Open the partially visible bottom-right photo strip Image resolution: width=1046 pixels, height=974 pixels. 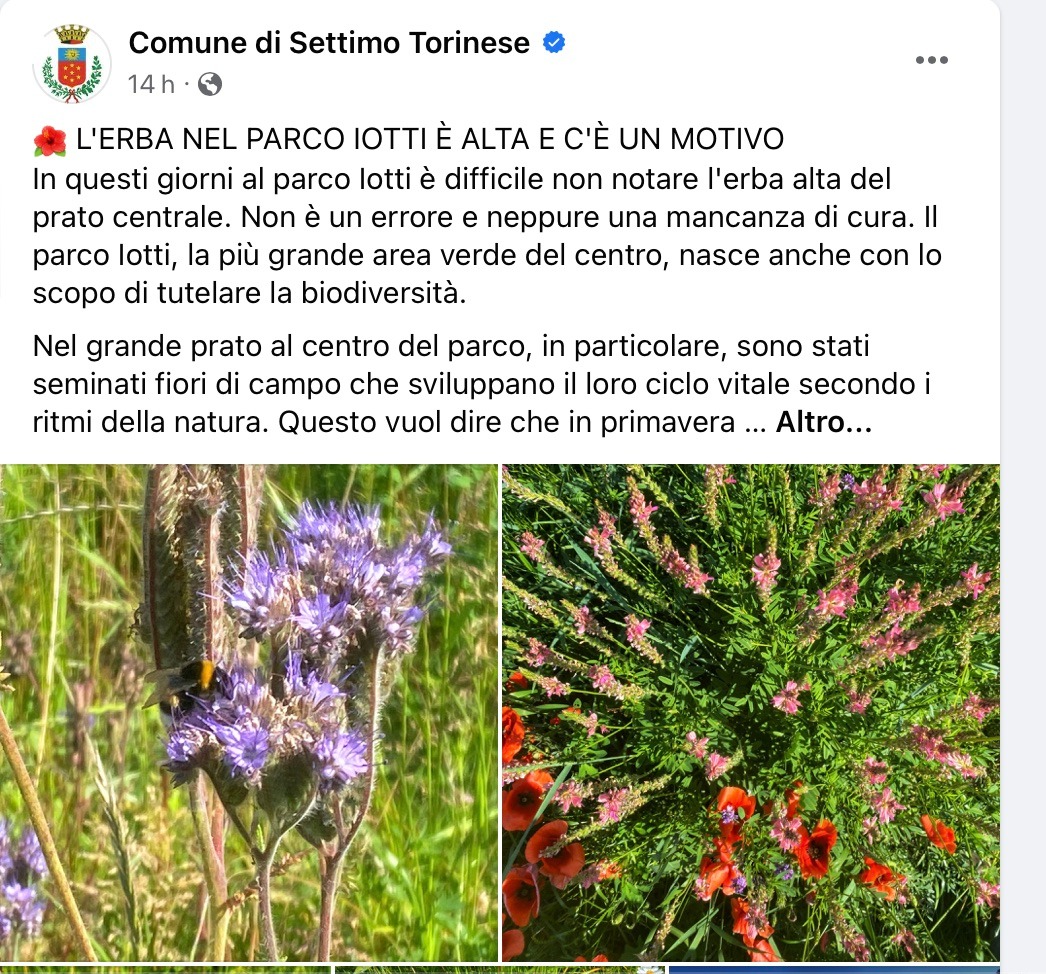[x=834, y=969]
